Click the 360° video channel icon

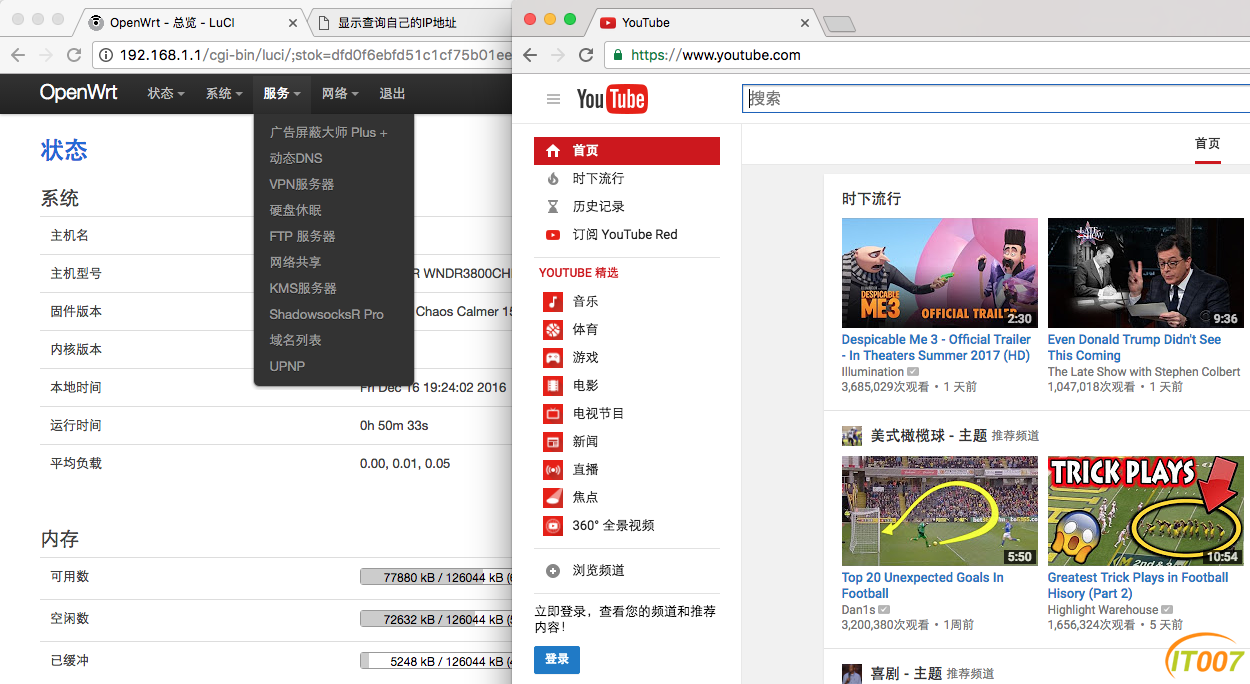pyautogui.click(x=553, y=525)
